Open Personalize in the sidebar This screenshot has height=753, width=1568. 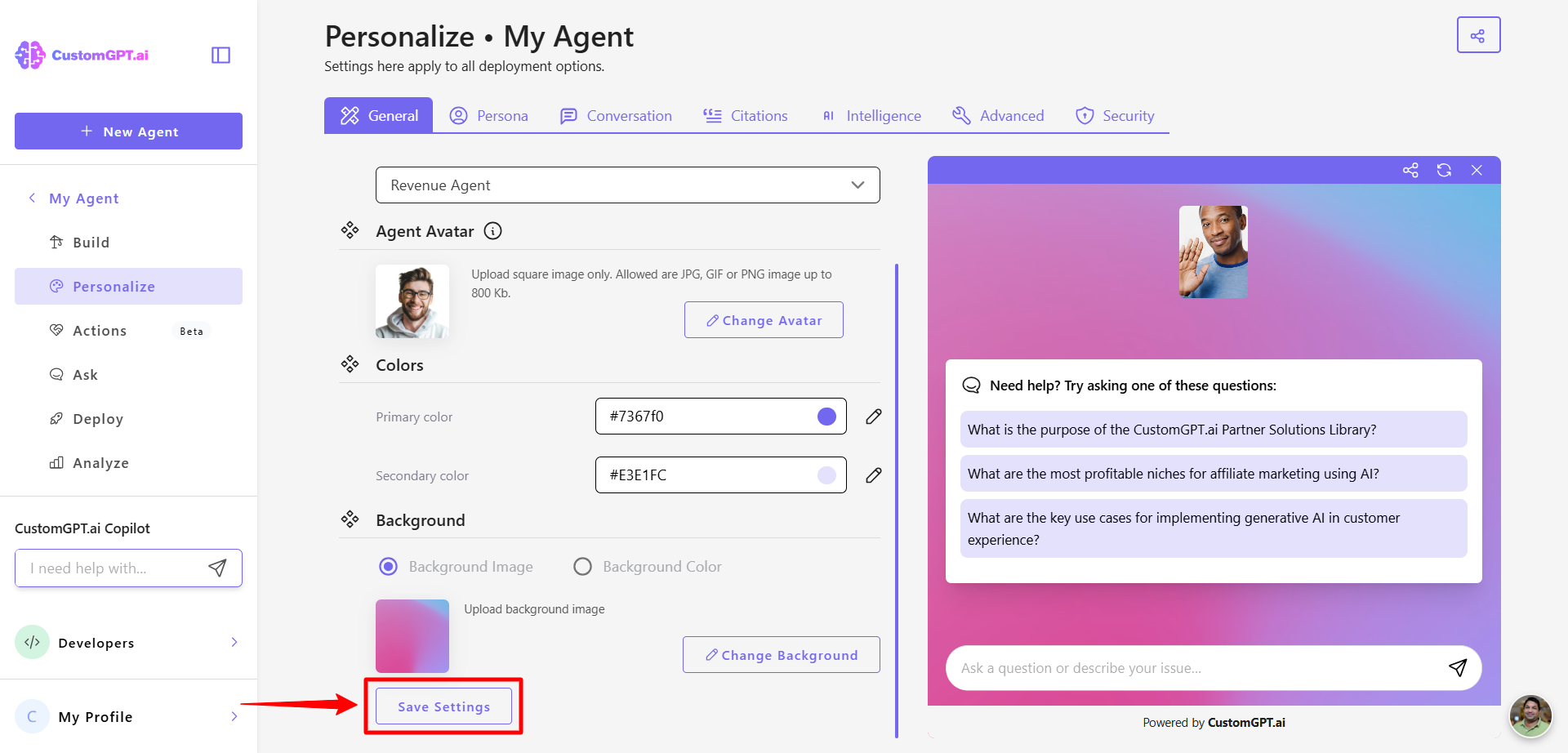pos(128,287)
